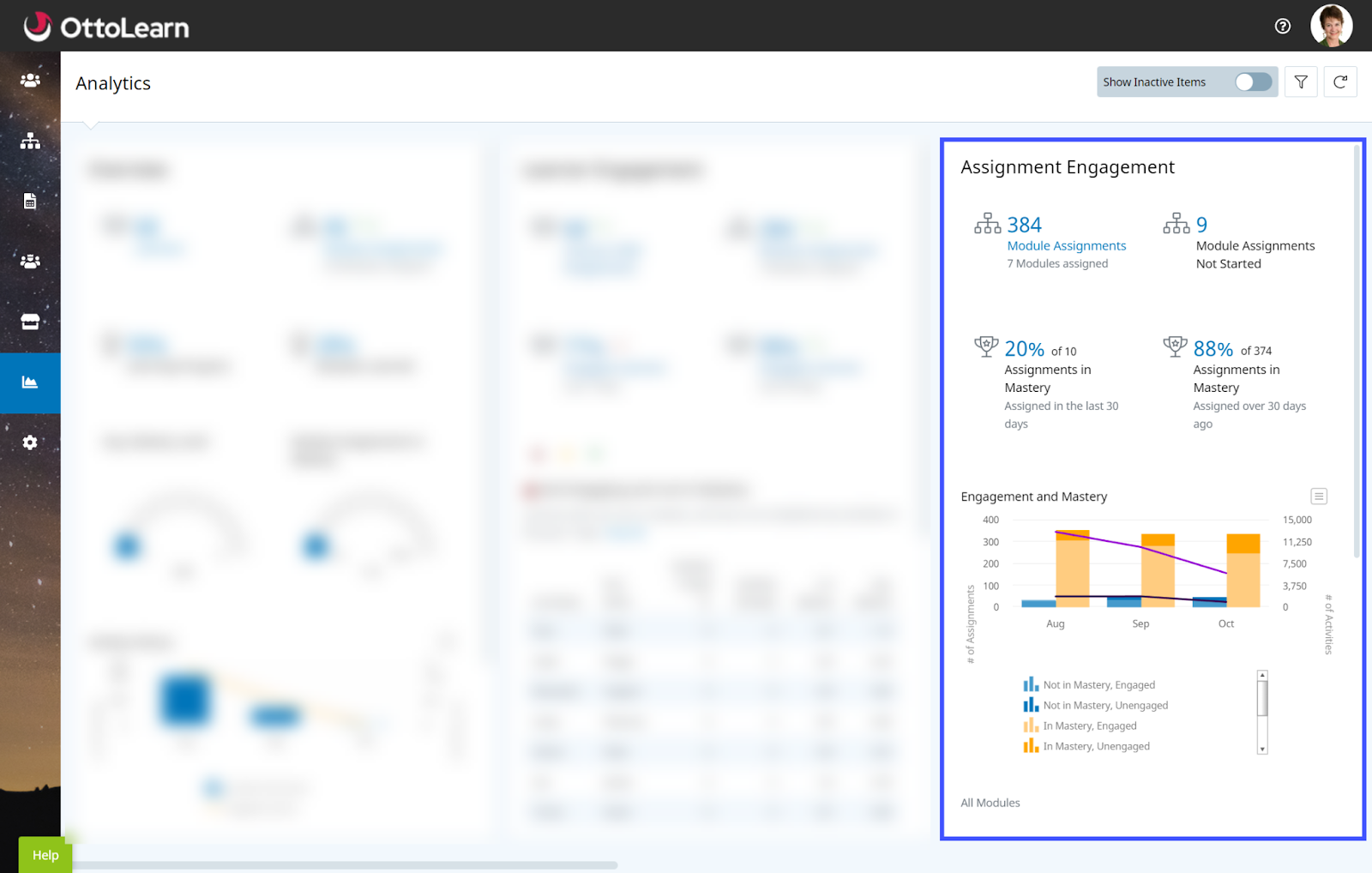The width and height of the screenshot is (1372, 873).
Task: Click the "Engagement and Mastery" chart title
Action: click(x=1034, y=497)
